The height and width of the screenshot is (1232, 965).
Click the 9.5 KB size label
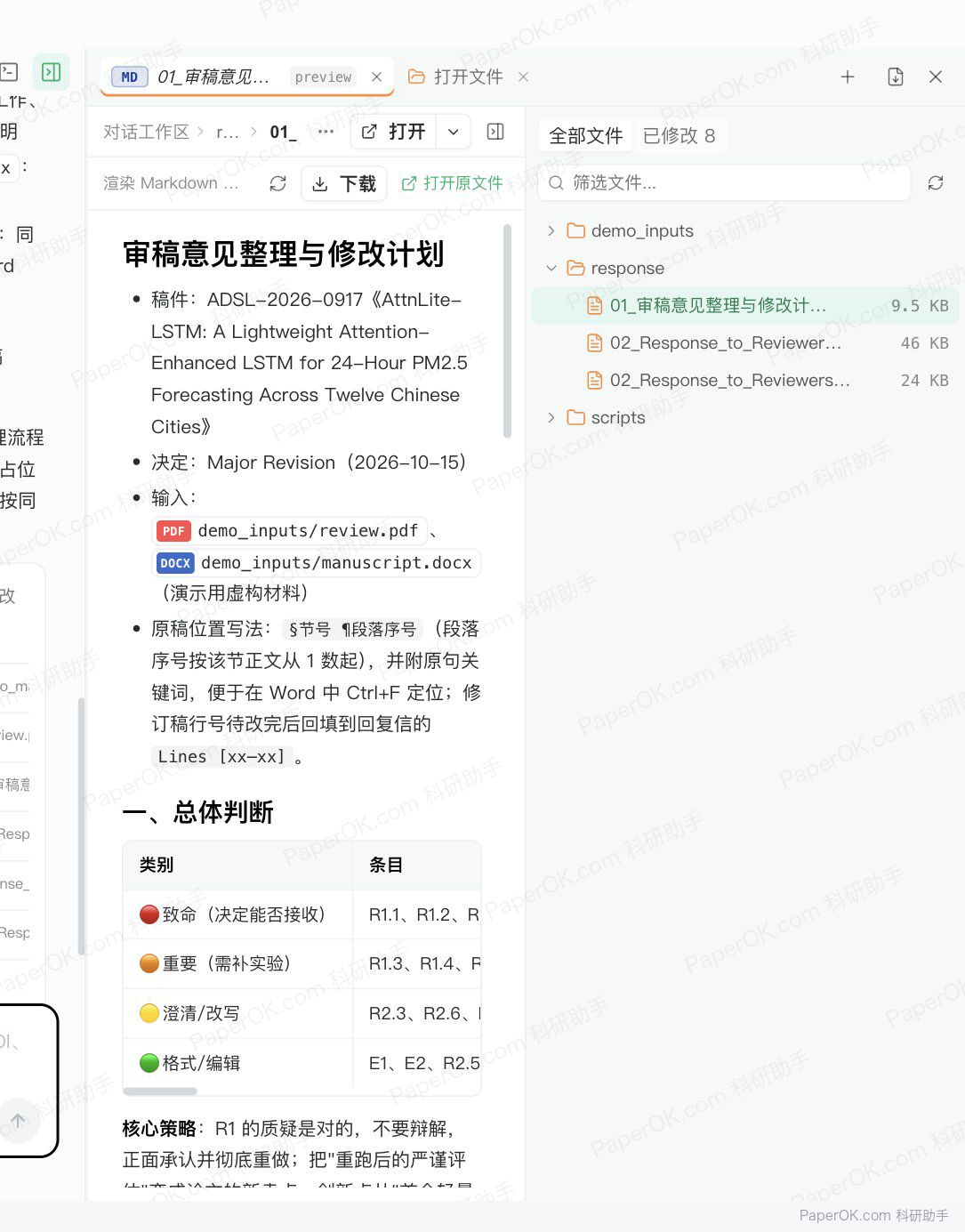click(x=920, y=306)
